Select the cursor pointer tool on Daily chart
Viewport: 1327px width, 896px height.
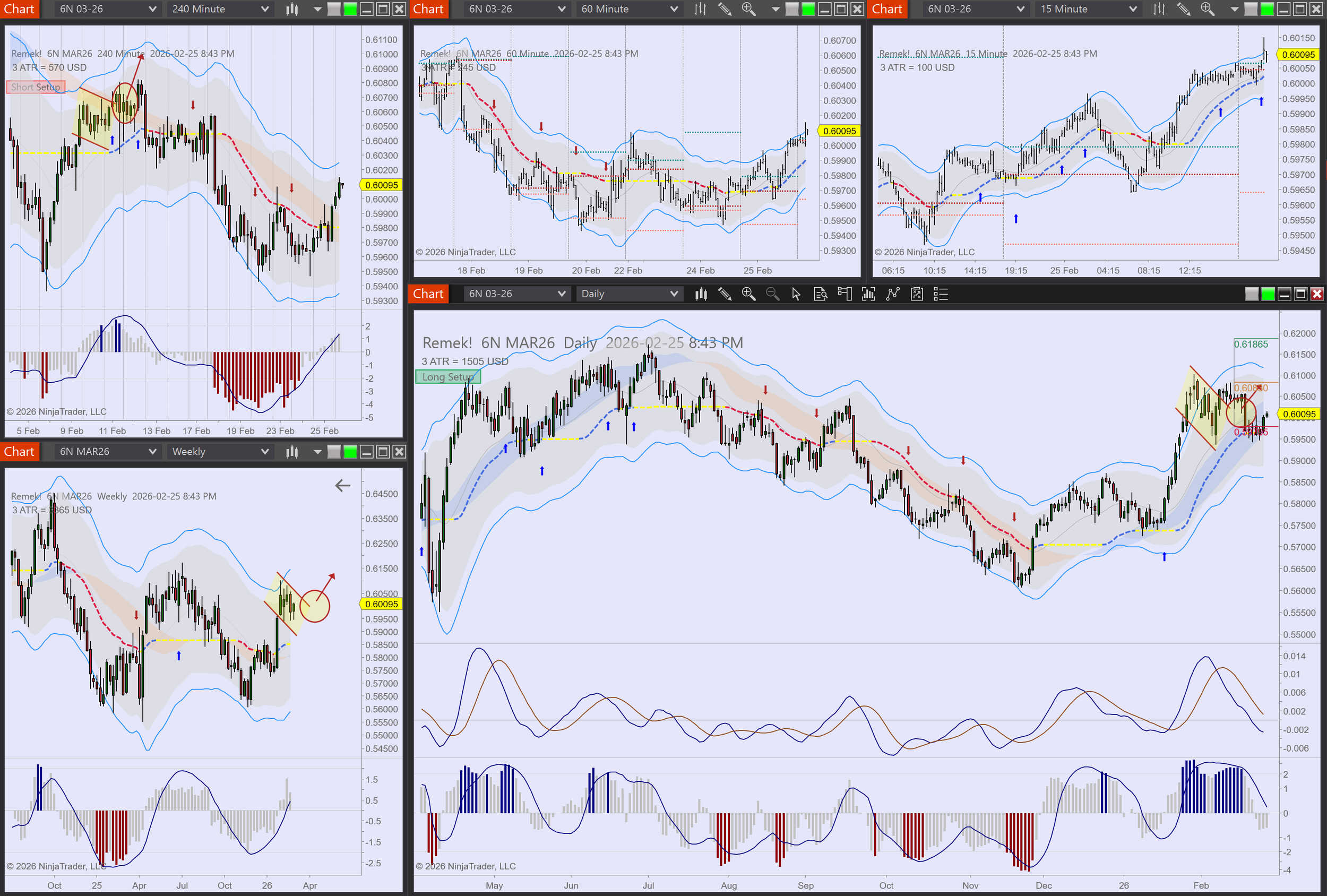pos(796,294)
